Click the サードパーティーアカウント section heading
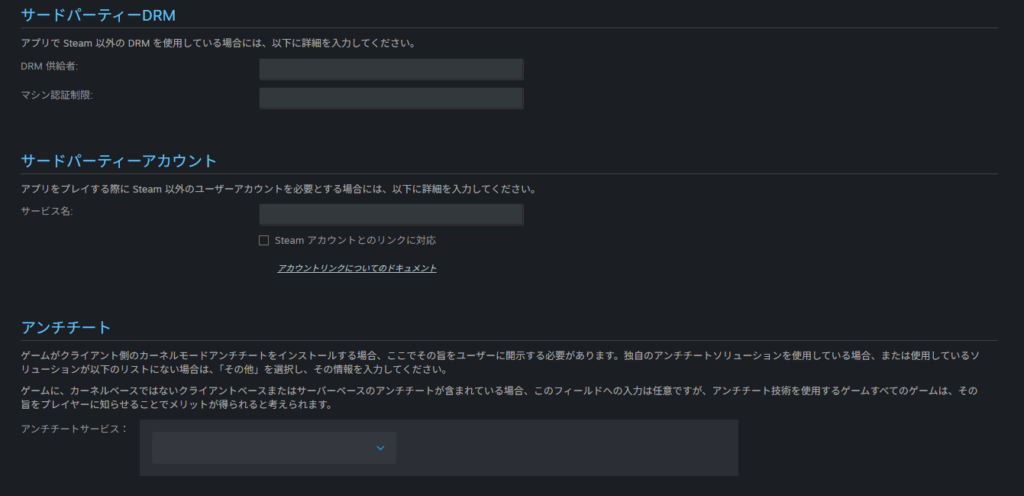 coord(118,160)
